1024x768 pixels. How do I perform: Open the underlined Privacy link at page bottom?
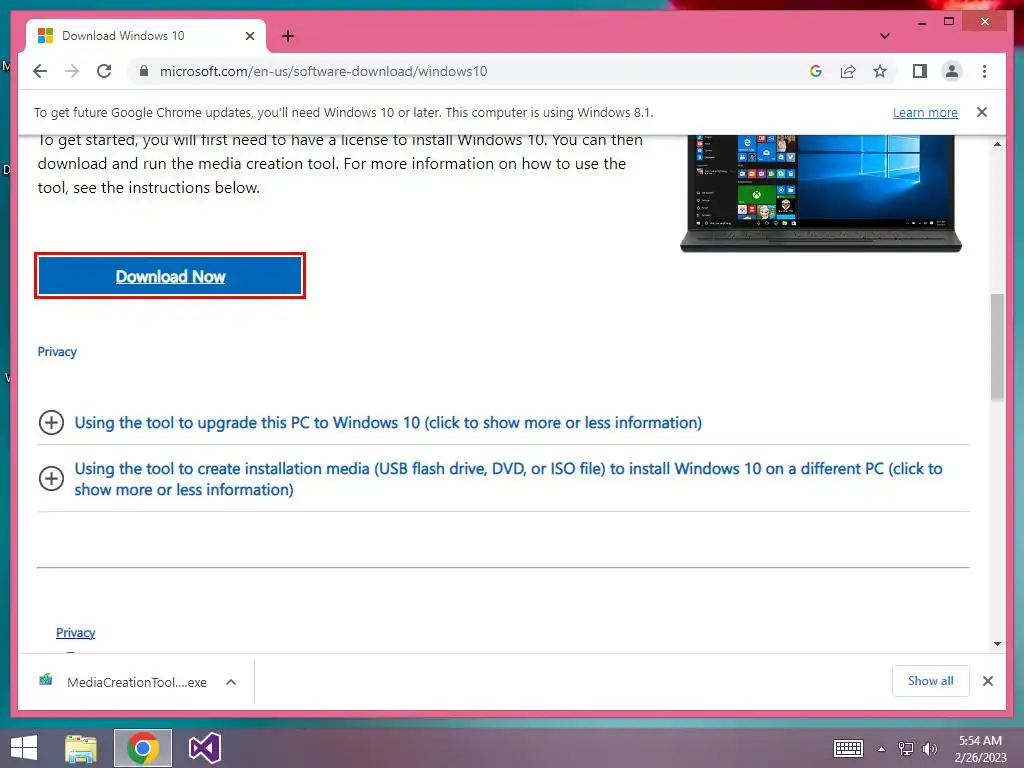[x=75, y=632]
